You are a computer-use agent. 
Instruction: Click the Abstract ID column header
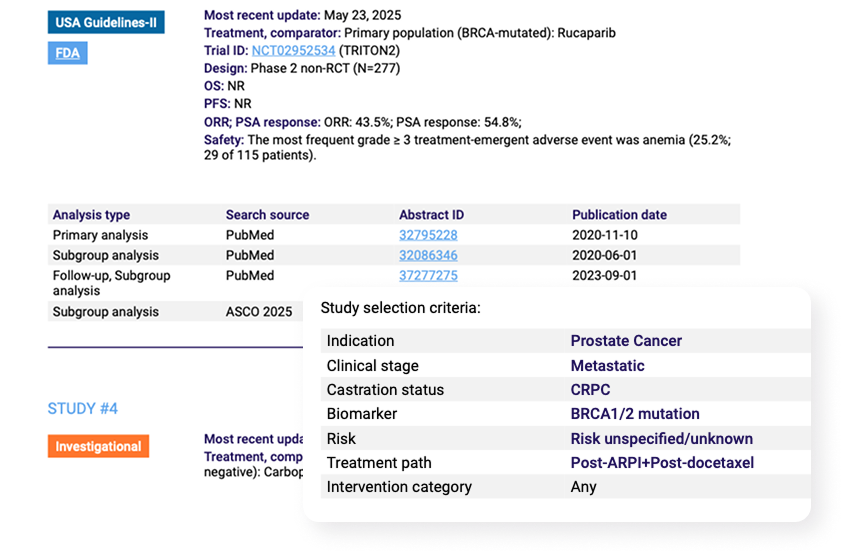[432, 215]
